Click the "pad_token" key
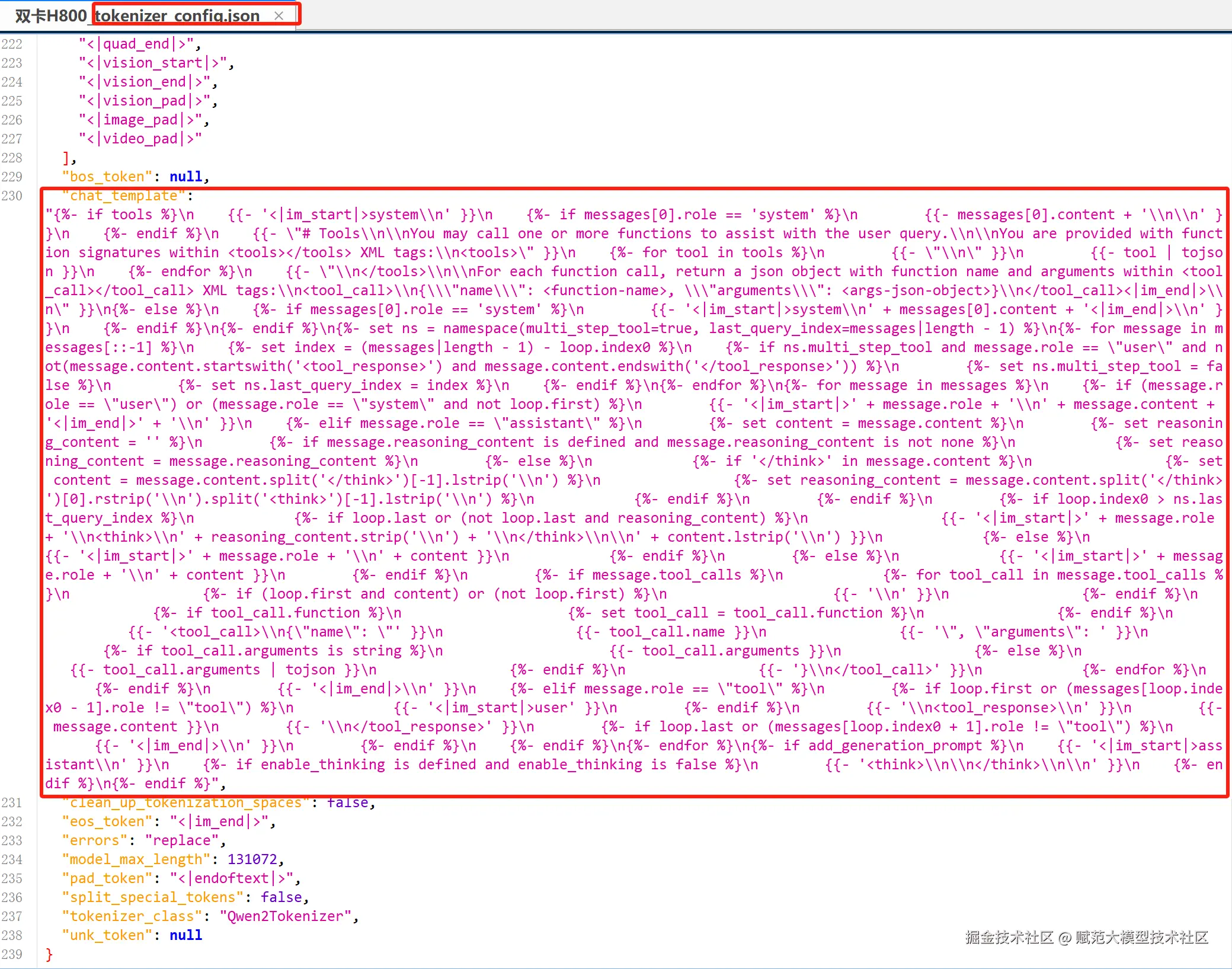The height and width of the screenshot is (969, 1232). [x=107, y=878]
